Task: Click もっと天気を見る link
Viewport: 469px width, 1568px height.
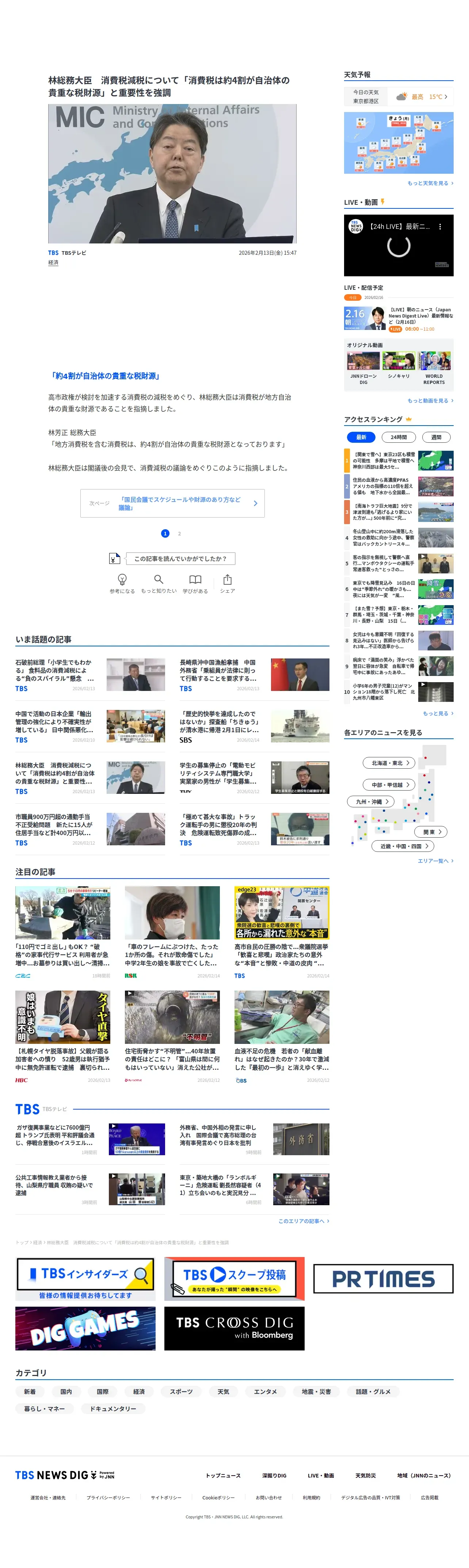Action: point(430,183)
